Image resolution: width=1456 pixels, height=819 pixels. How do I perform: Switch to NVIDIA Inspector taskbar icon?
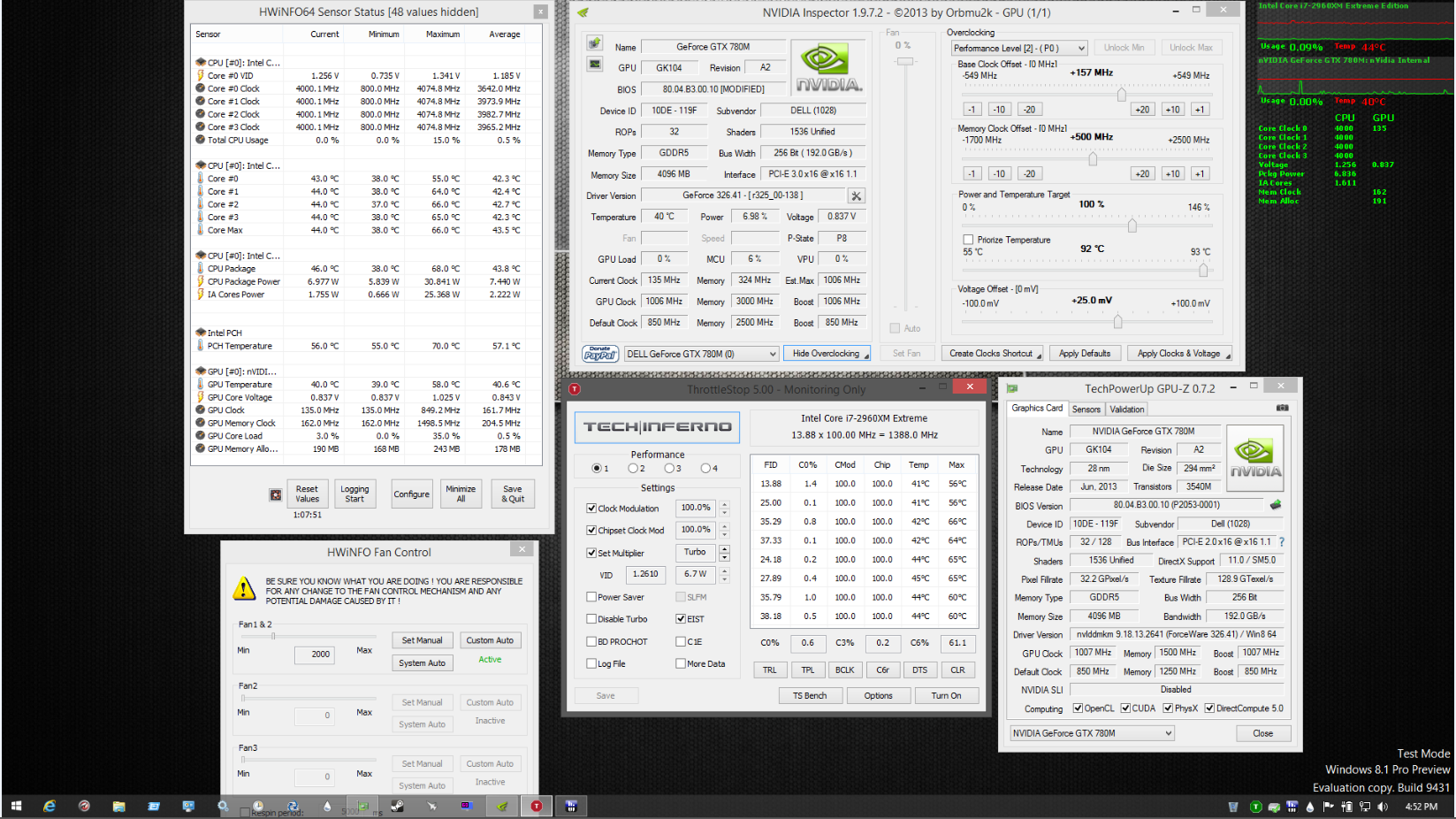[x=501, y=806]
